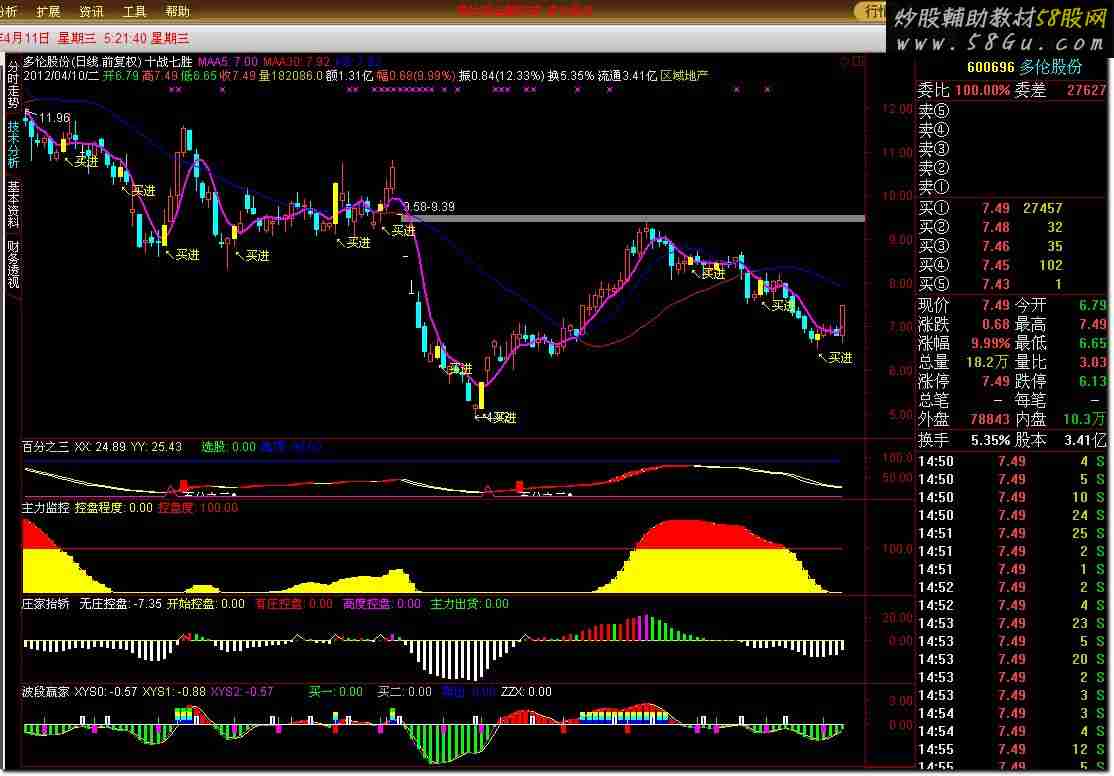Click the gray horizontal resistance line
This screenshot has height=776, width=1114.
pyautogui.click(x=634, y=218)
